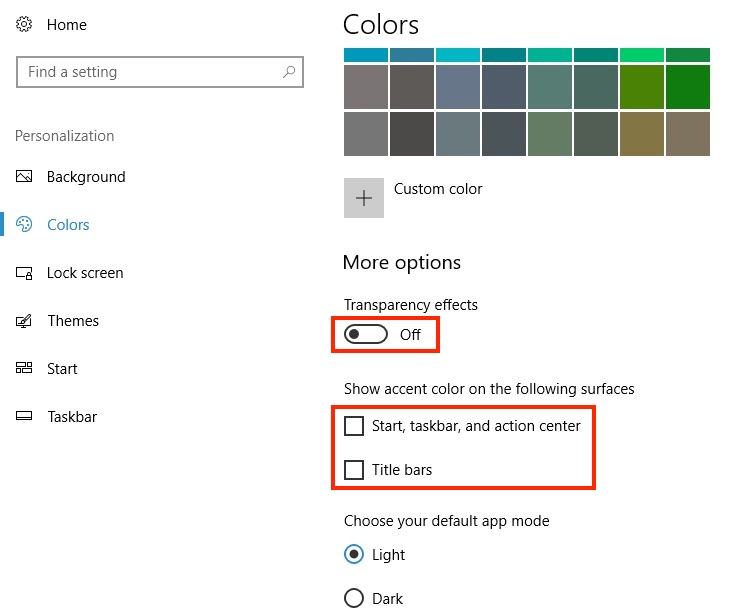Add a custom color with plus button

coord(364,198)
